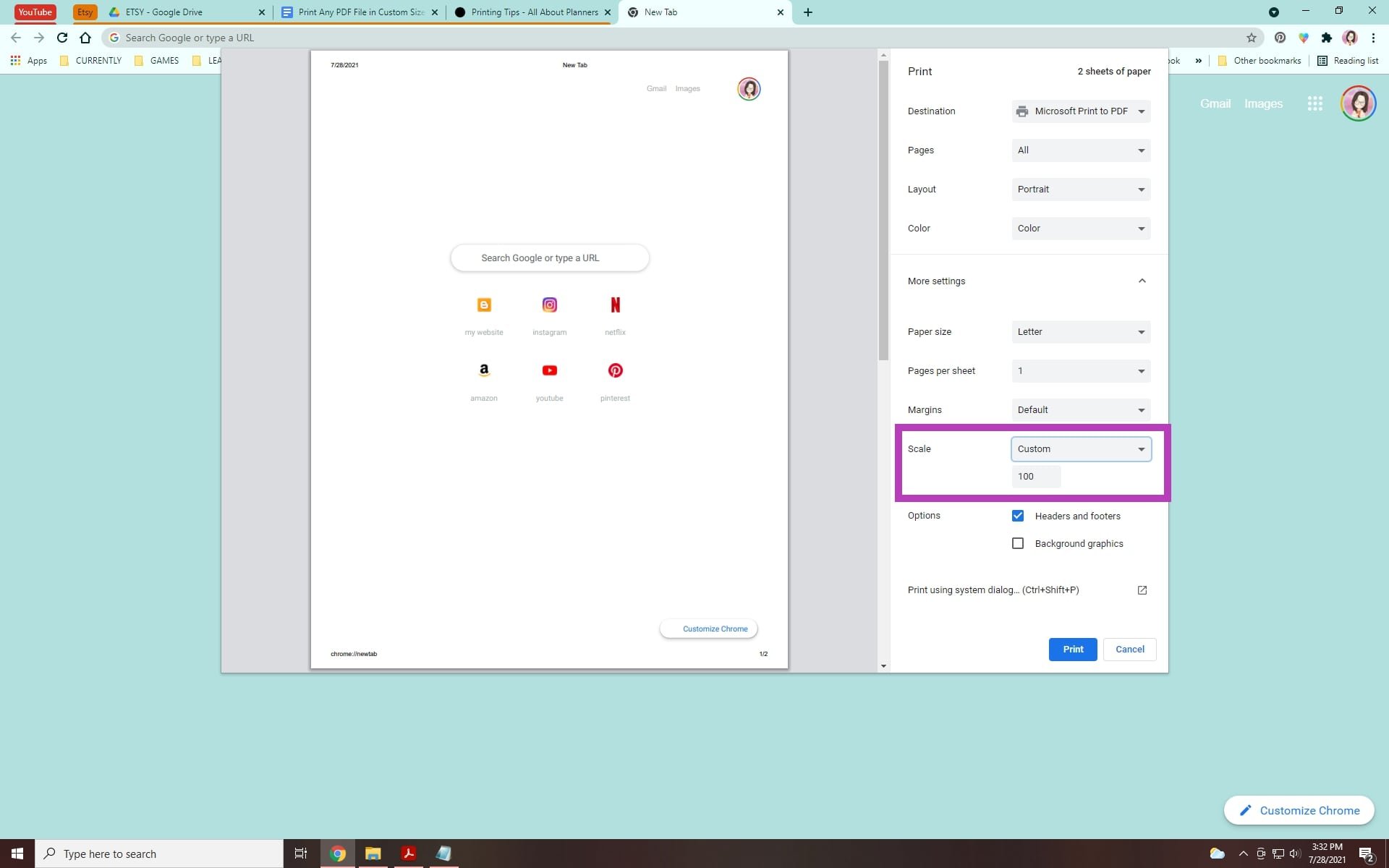Click the browser reload icon
Image resolution: width=1389 pixels, height=868 pixels.
tap(61, 38)
